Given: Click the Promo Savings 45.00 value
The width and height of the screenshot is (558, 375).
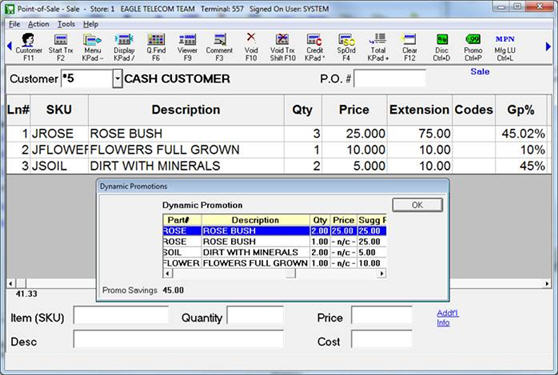Looking at the screenshot, I should point(173,290).
